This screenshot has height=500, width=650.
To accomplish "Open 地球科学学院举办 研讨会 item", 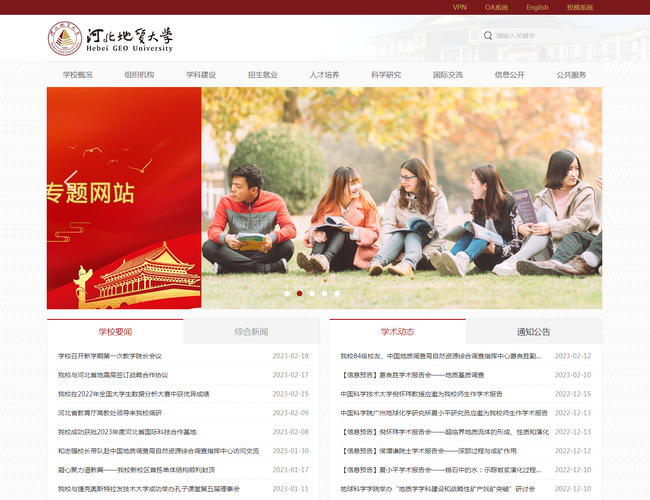I will (438, 489).
